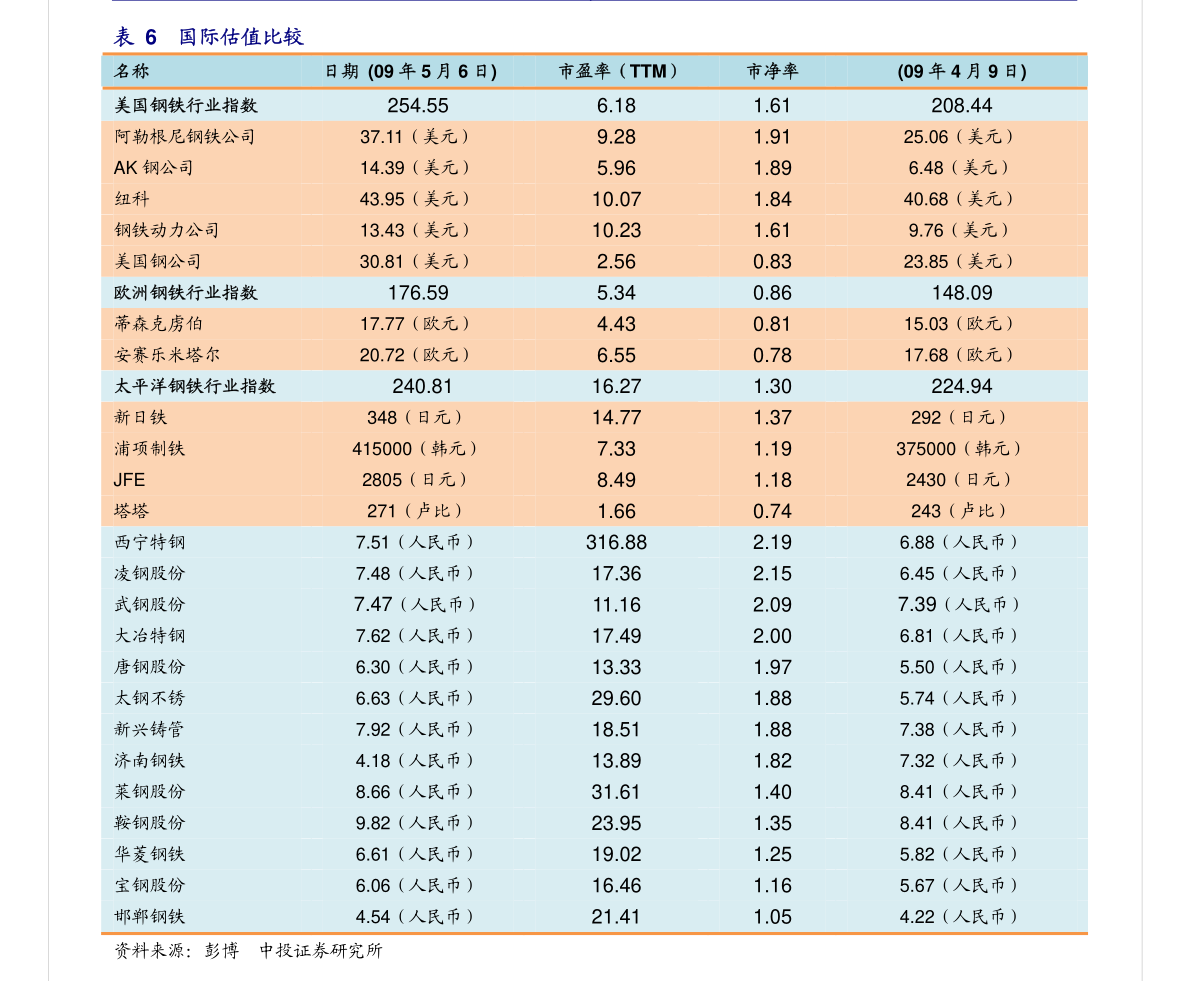Click the row name 欧洲钢铁行业指数

tap(186, 292)
